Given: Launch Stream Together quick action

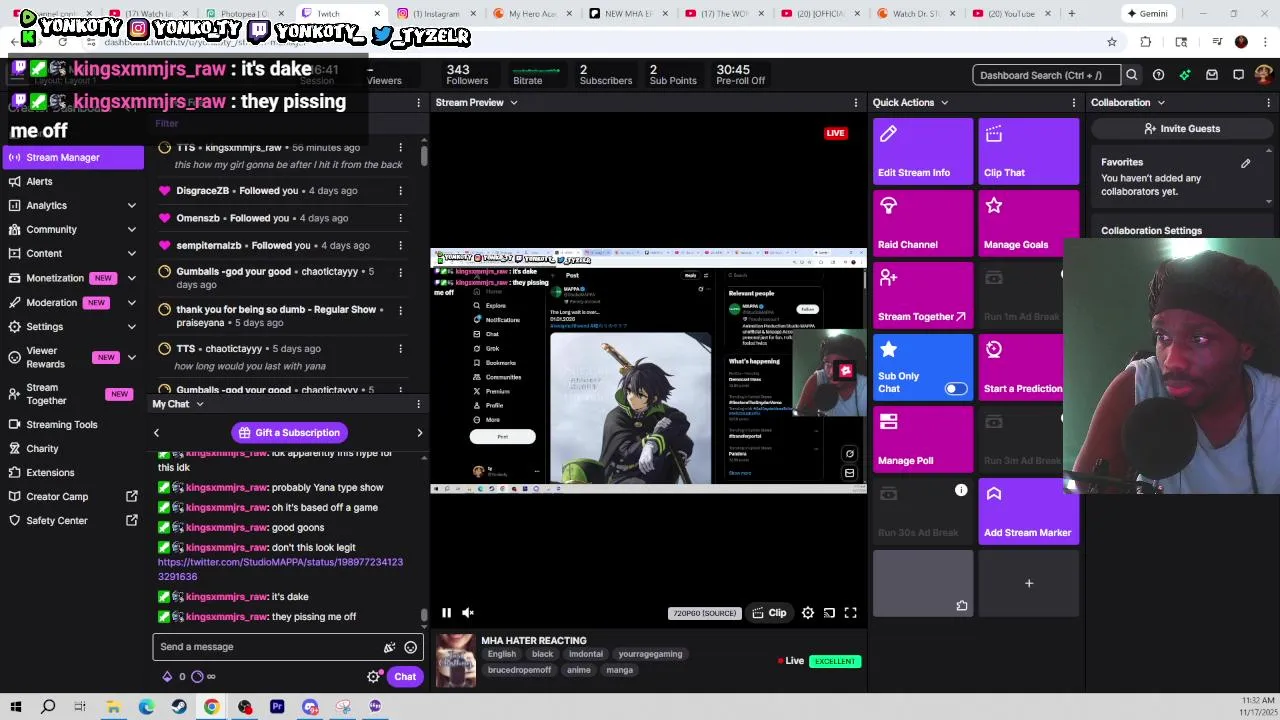Looking at the screenshot, I should coord(922,296).
